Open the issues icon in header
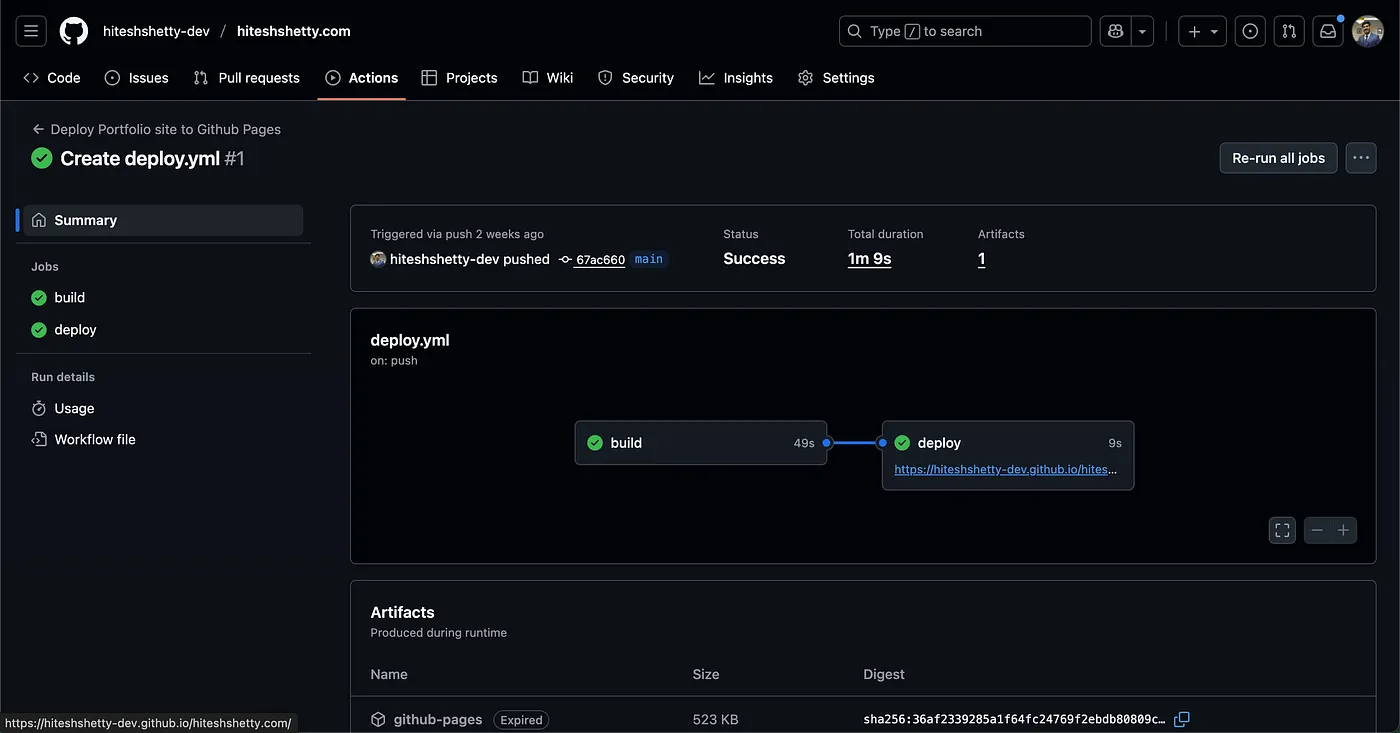The width and height of the screenshot is (1400, 733). 1250,31
